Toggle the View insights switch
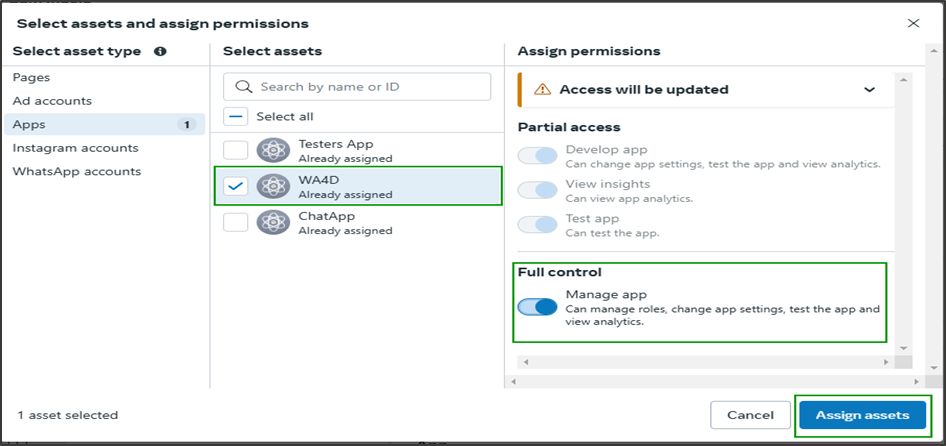Image resolution: width=946 pixels, height=446 pixels. point(537,190)
